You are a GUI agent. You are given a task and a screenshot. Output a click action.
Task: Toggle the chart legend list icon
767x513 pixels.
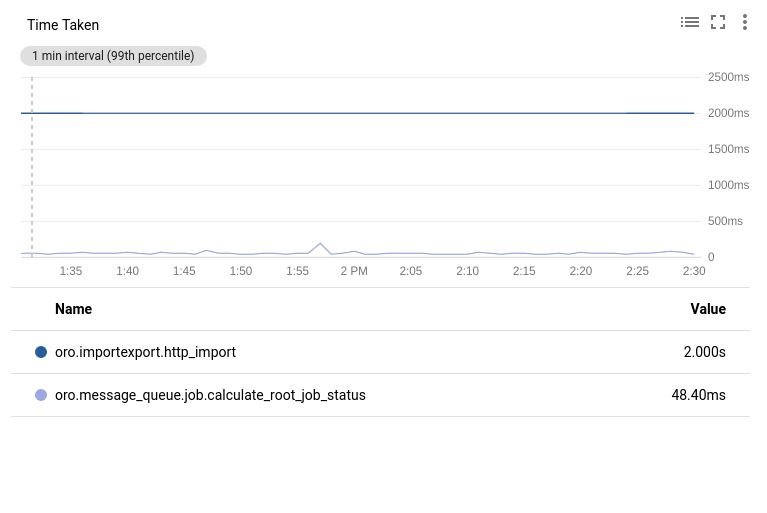point(690,22)
